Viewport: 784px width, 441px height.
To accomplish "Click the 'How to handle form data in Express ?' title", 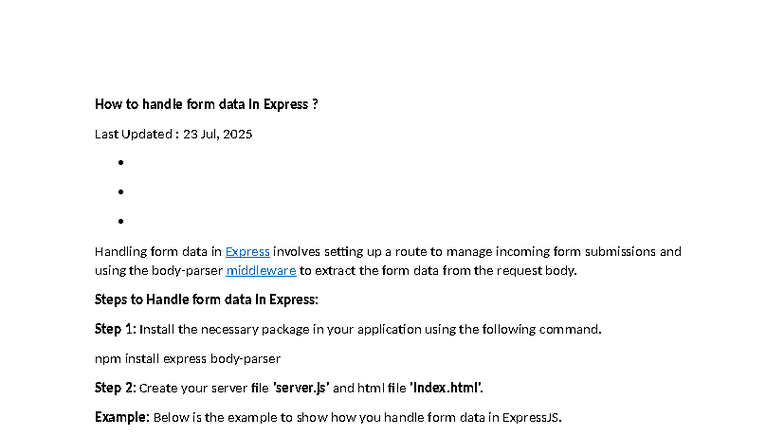I will pos(206,104).
